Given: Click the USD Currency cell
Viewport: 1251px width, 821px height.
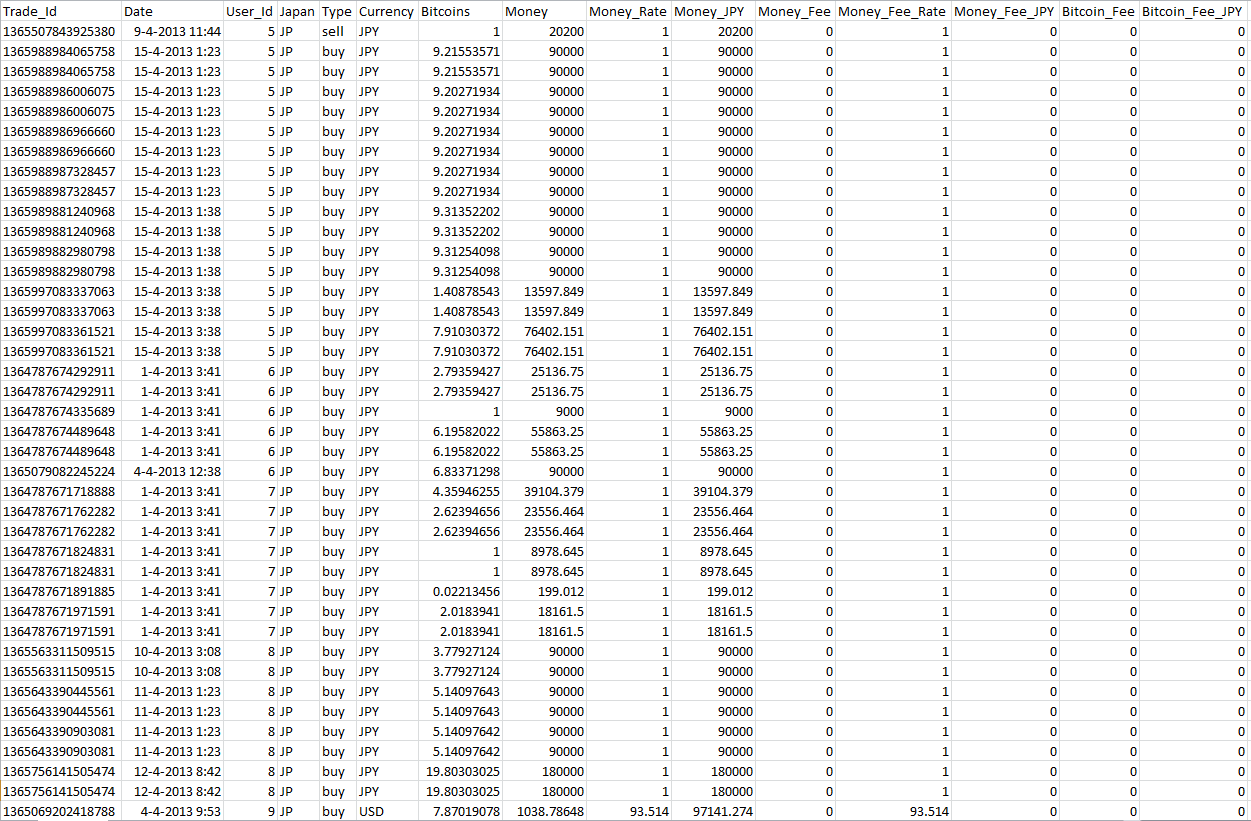Looking at the screenshot, I should pyautogui.click(x=386, y=811).
